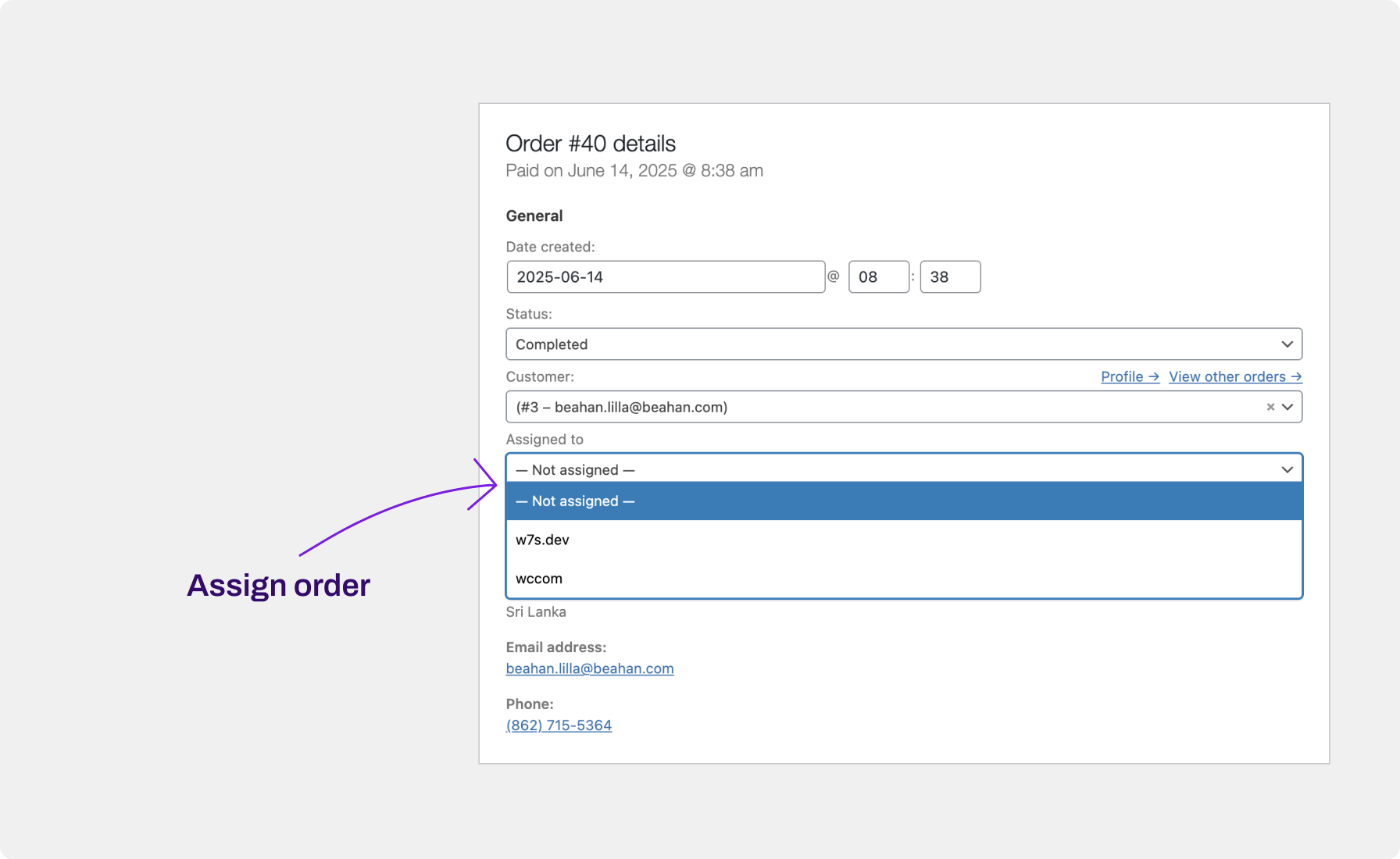Expand the Status selector showing Completed
Screen dimensions: 1400x859
904,344
